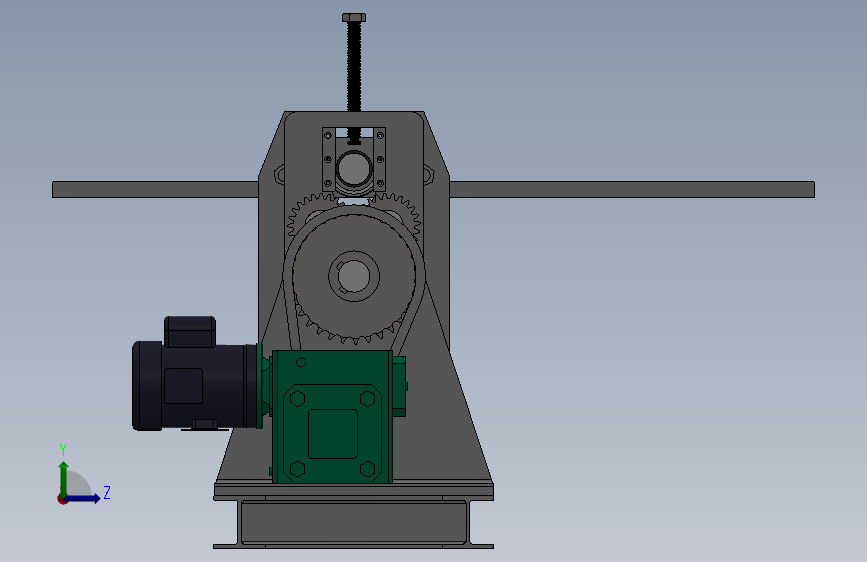Select the green Y axis arrow
The height and width of the screenshot is (562, 867).
64,480
